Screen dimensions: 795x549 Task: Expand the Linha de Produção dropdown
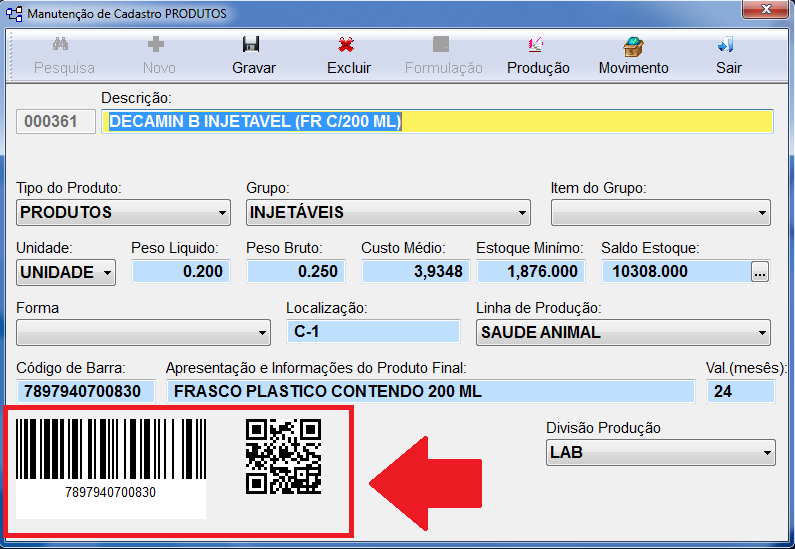click(623, 333)
